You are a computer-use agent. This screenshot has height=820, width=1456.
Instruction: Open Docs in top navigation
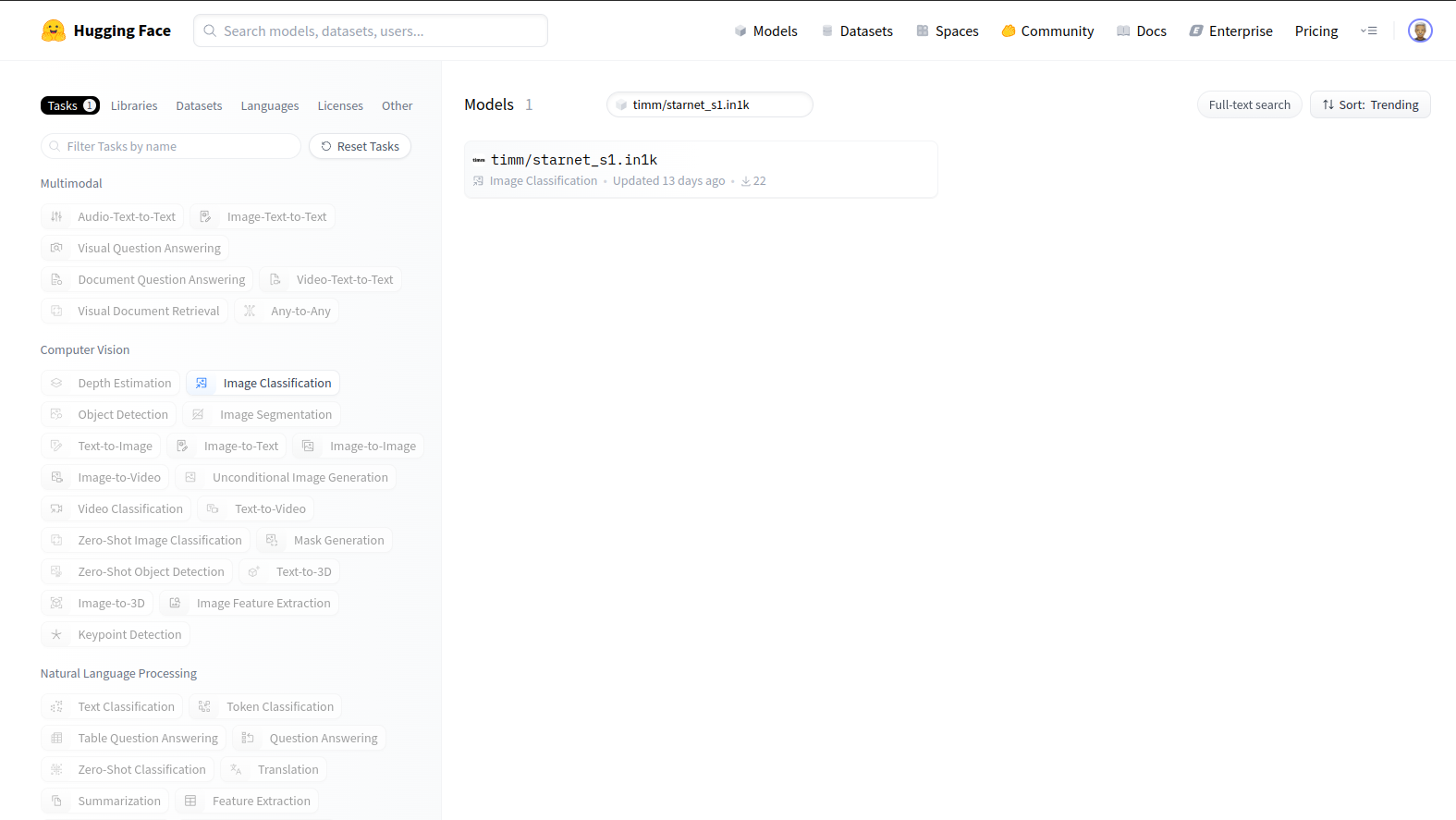pos(1142,31)
